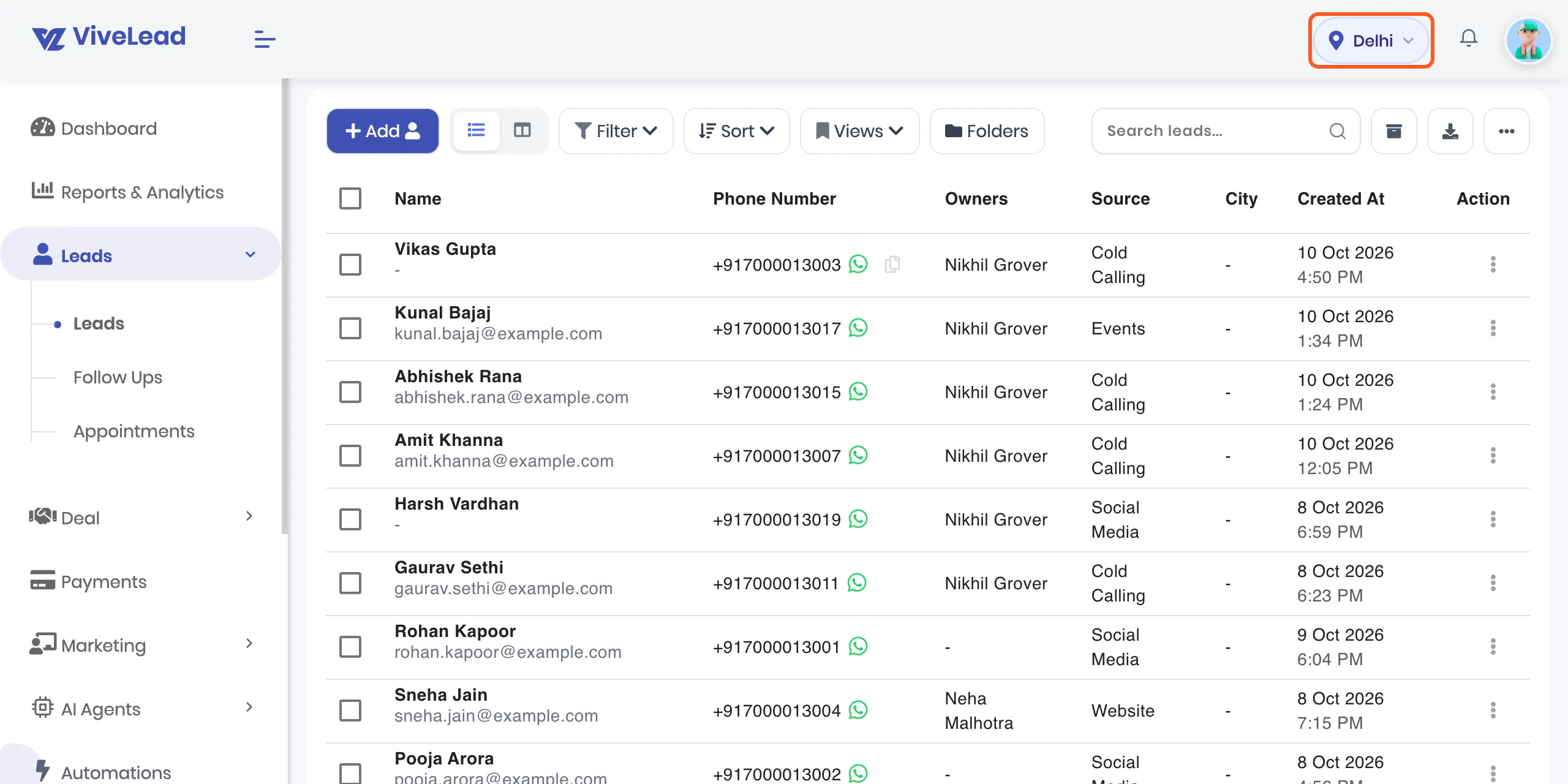Open row actions for Gaurav Sethi

pos(1493,583)
